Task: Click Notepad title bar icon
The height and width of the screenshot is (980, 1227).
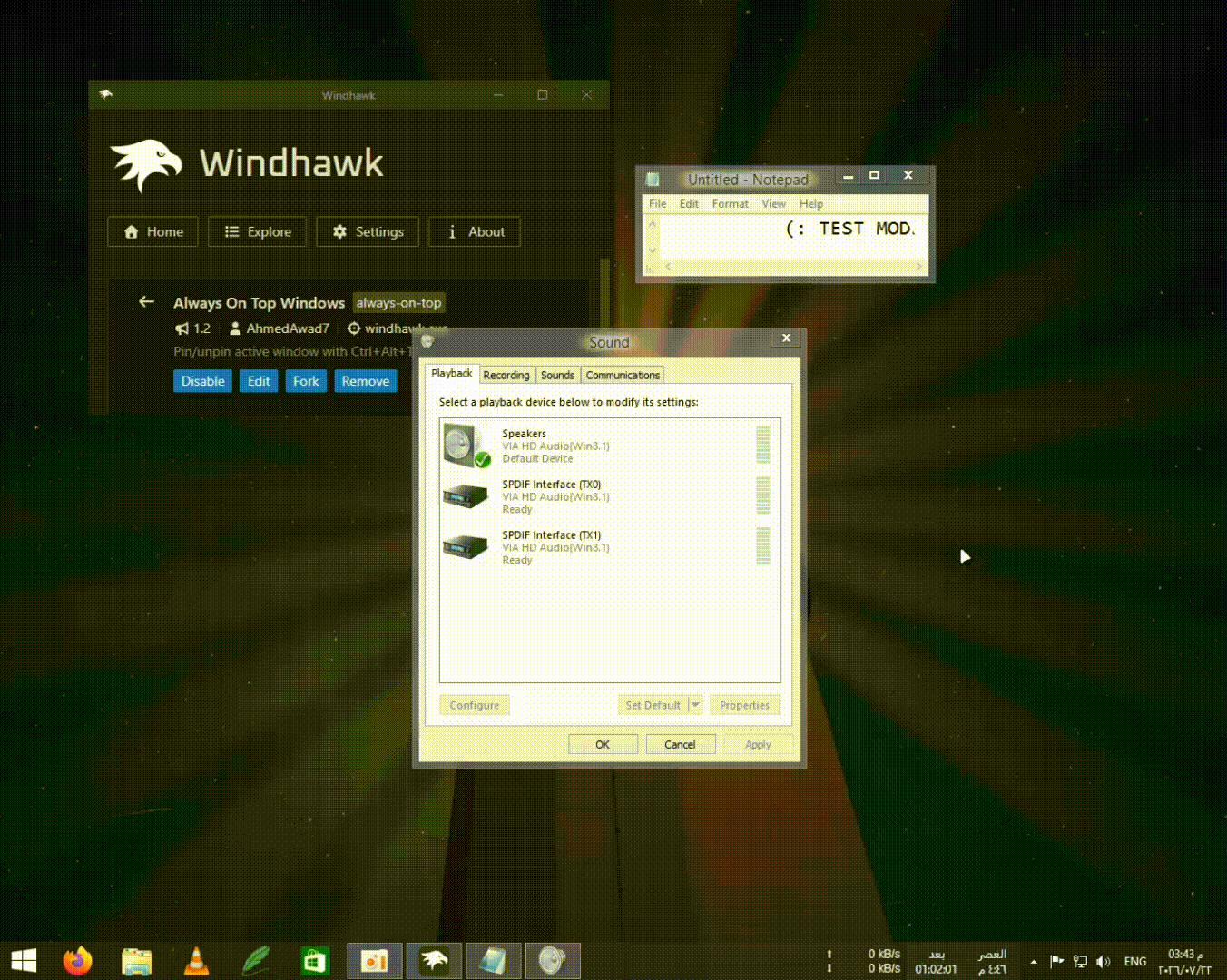Action: point(653,179)
